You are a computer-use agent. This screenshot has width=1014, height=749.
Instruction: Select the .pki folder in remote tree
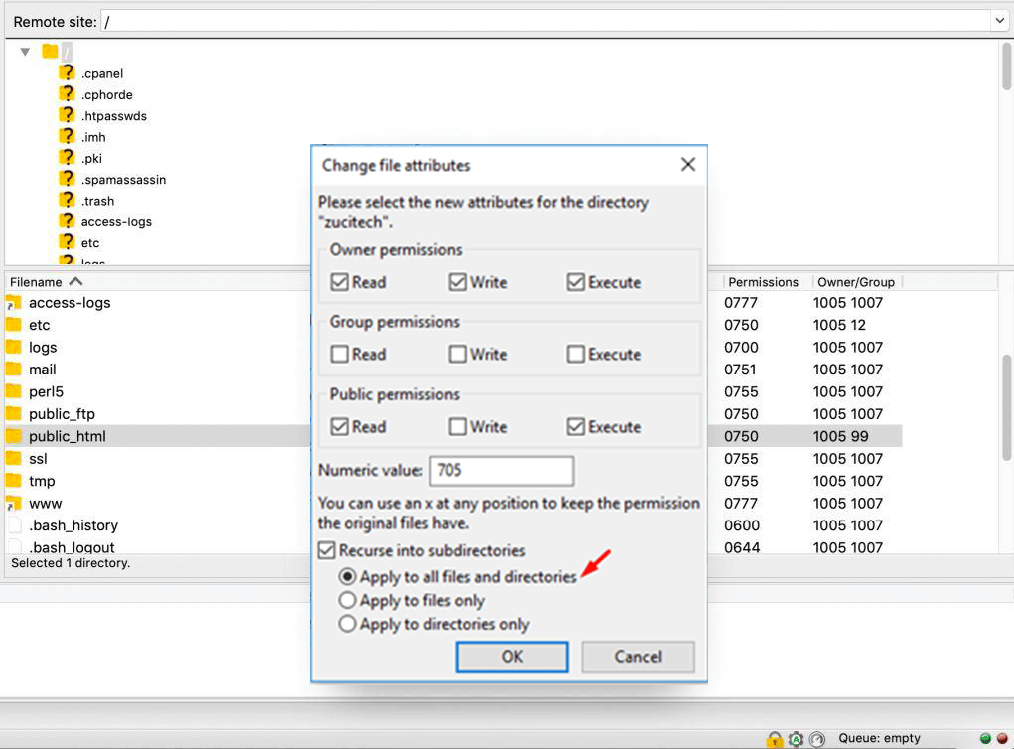[91, 158]
